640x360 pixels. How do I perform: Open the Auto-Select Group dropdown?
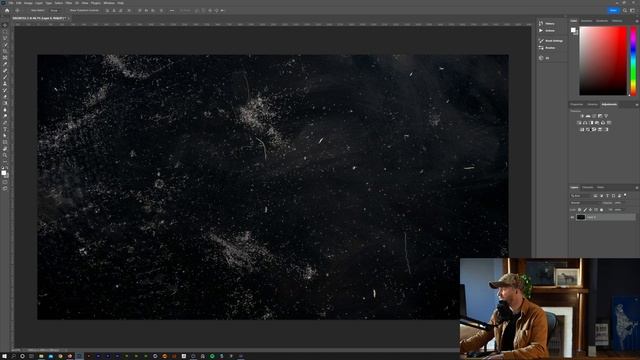[54, 10]
